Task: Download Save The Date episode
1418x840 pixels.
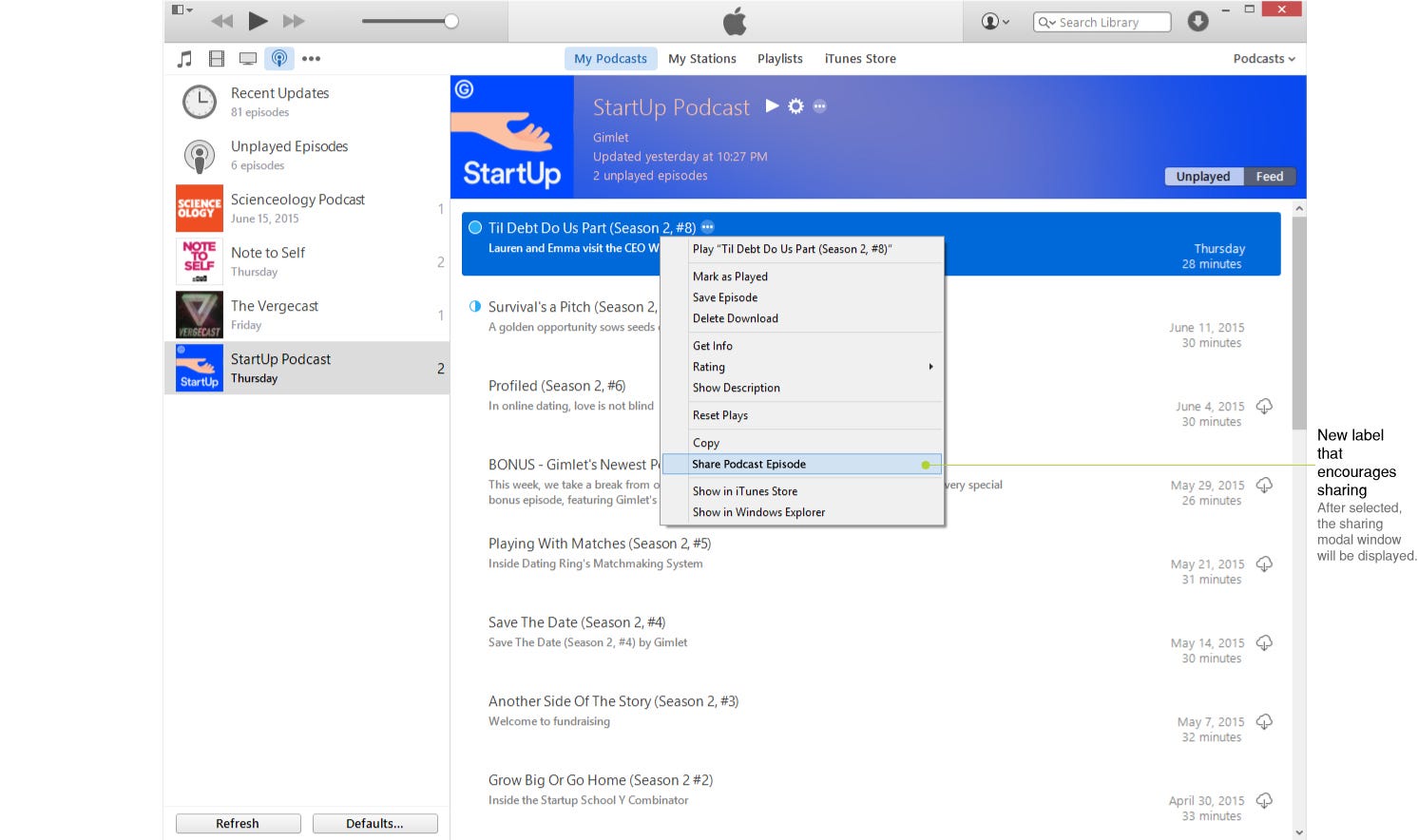Action: [1264, 643]
